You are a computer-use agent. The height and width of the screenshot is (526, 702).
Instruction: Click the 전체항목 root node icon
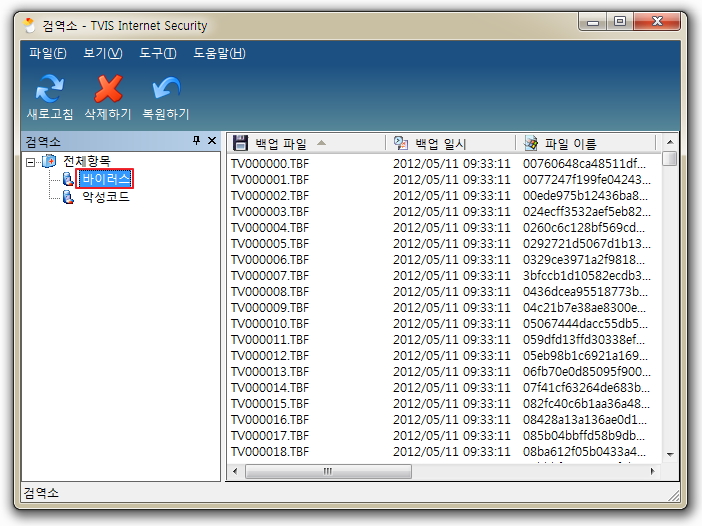click(49, 161)
